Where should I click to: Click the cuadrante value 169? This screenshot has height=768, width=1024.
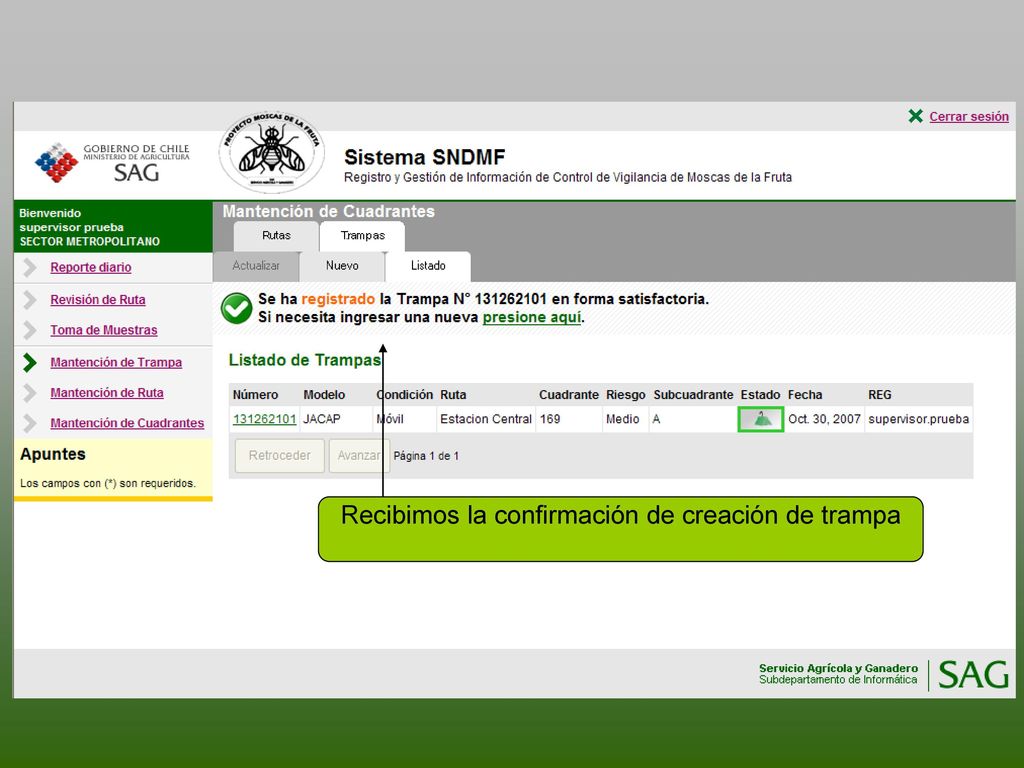coord(550,419)
